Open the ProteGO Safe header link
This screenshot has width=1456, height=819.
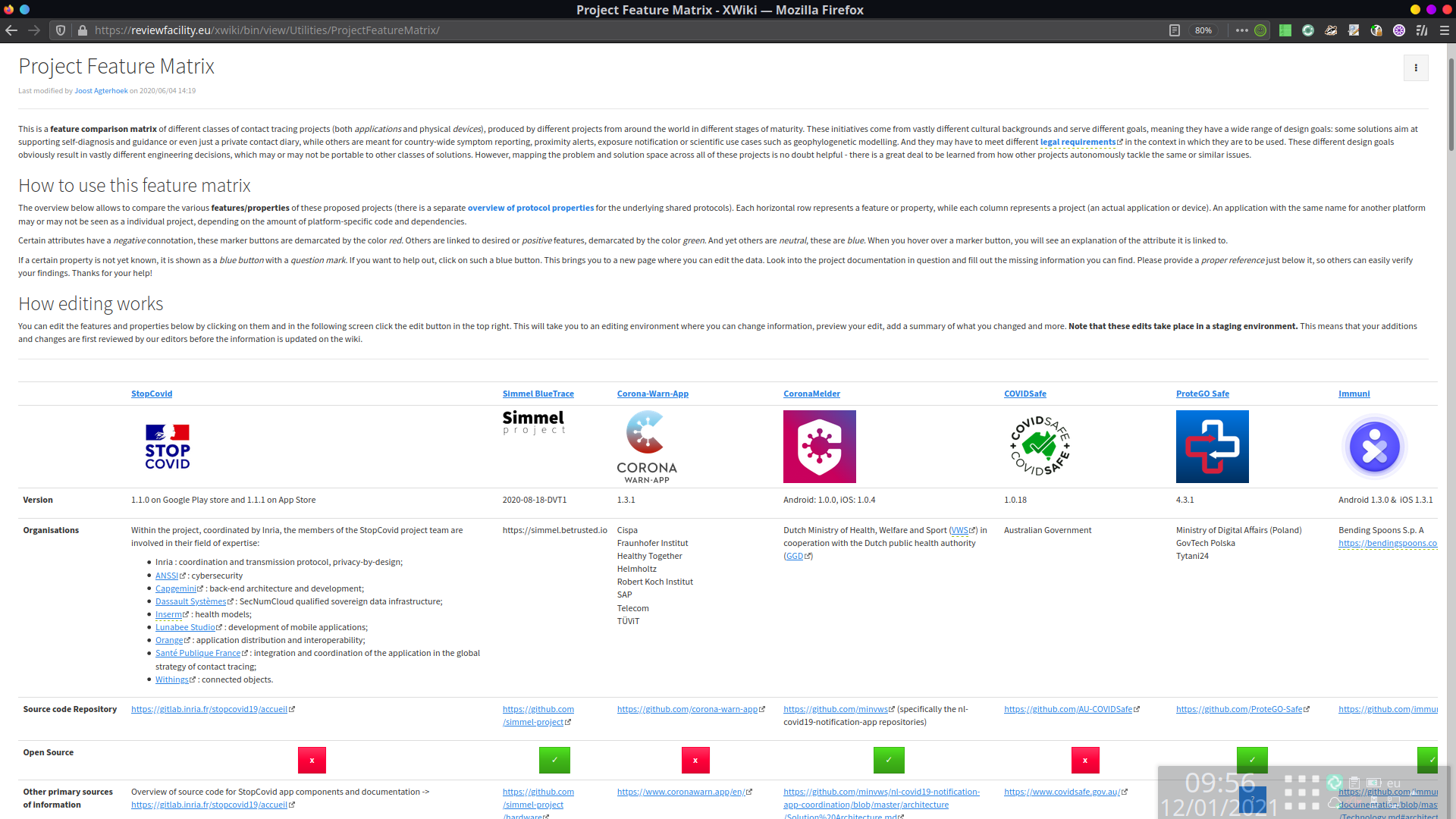(1203, 394)
